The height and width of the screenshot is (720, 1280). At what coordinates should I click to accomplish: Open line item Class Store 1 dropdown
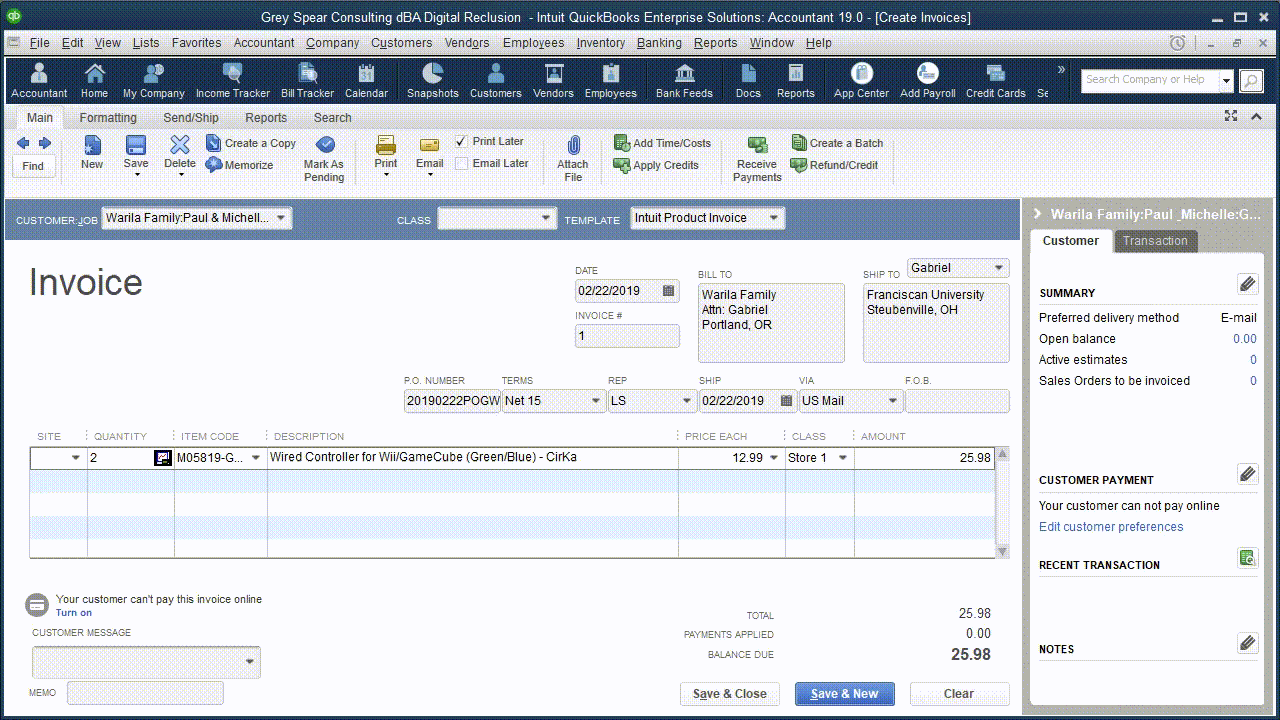pyautogui.click(x=843, y=458)
